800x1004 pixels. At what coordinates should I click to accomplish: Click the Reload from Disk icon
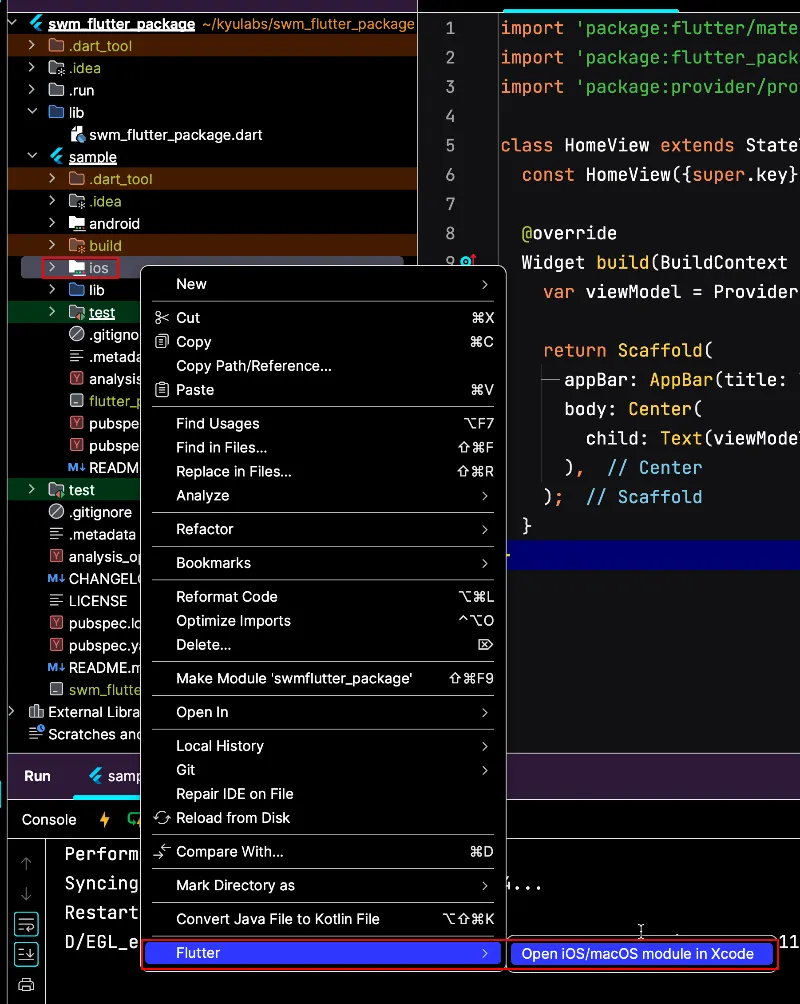(161, 818)
